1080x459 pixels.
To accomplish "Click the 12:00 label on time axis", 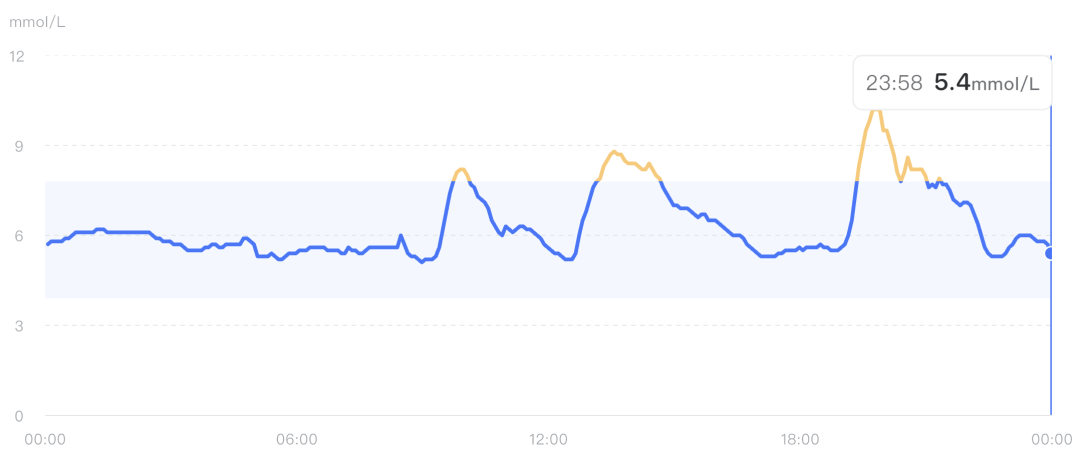I will (548, 439).
